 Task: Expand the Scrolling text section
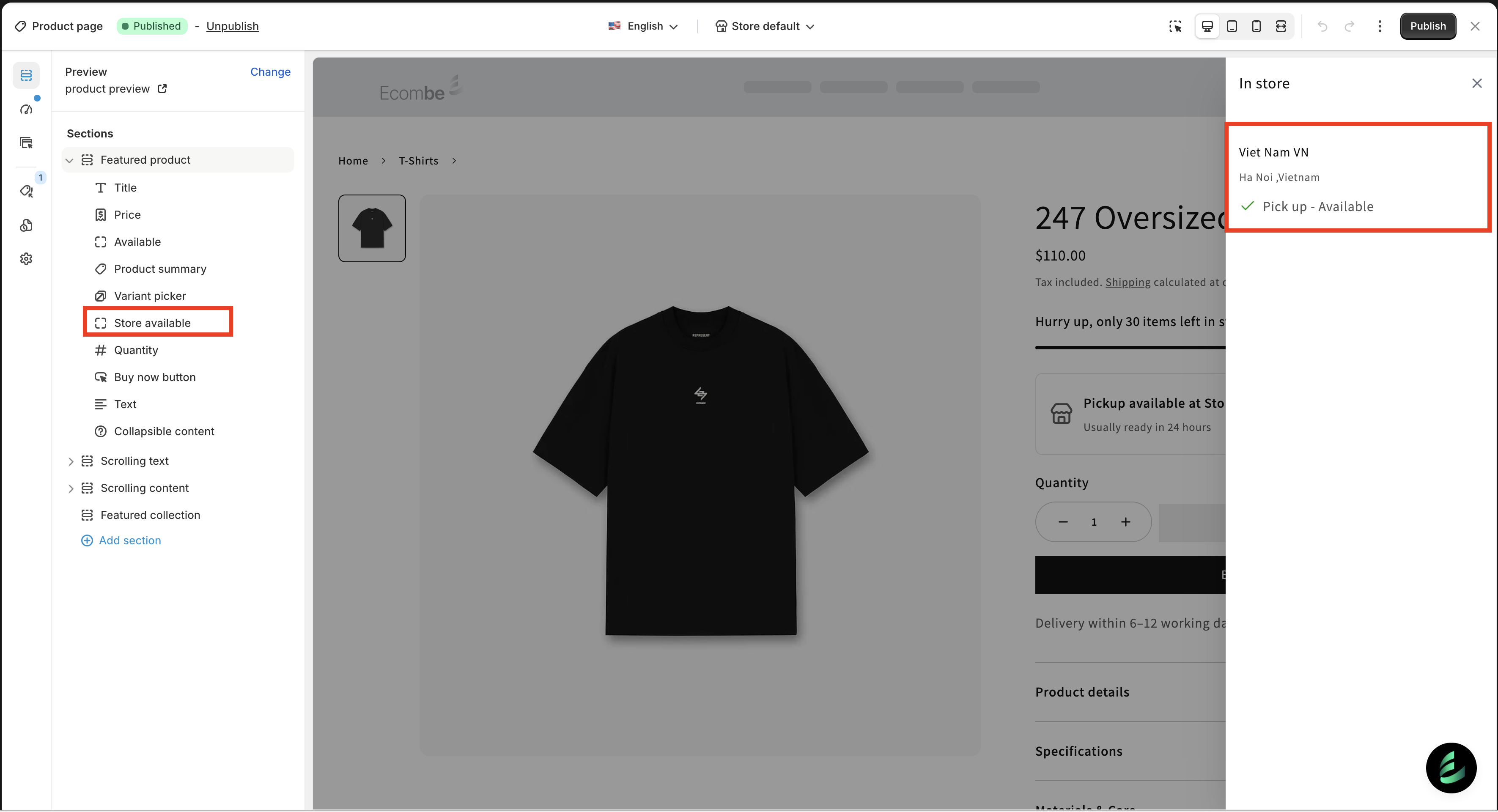[x=71, y=461]
